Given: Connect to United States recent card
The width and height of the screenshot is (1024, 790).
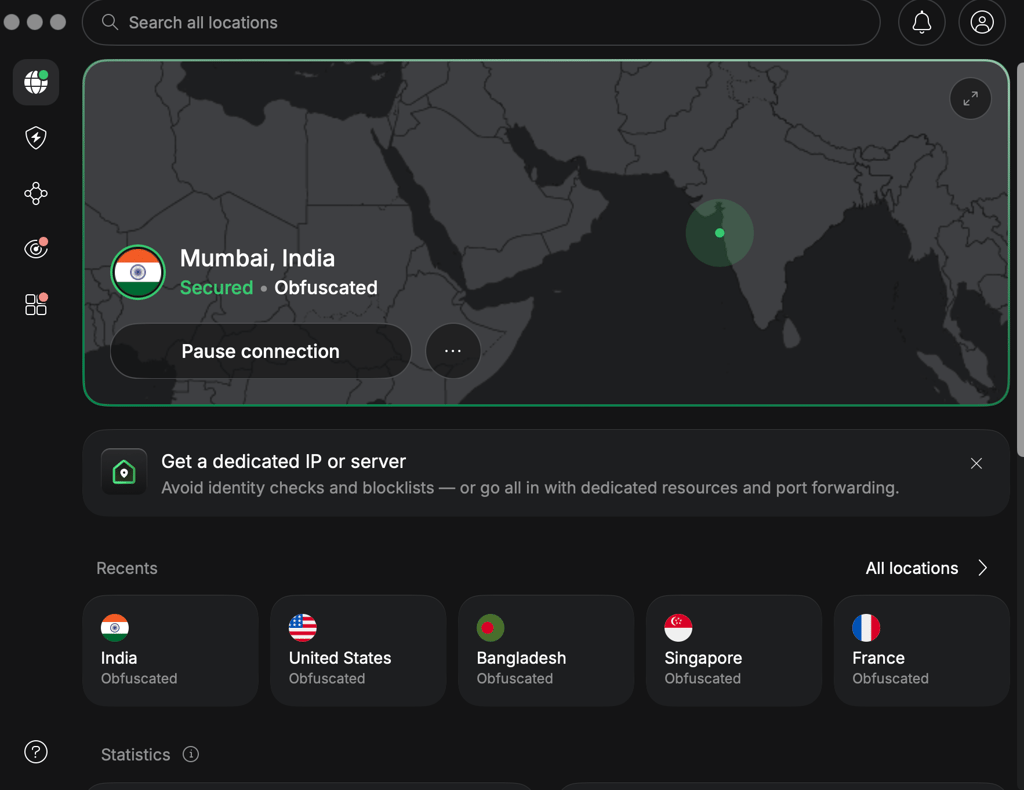Looking at the screenshot, I should [x=359, y=650].
